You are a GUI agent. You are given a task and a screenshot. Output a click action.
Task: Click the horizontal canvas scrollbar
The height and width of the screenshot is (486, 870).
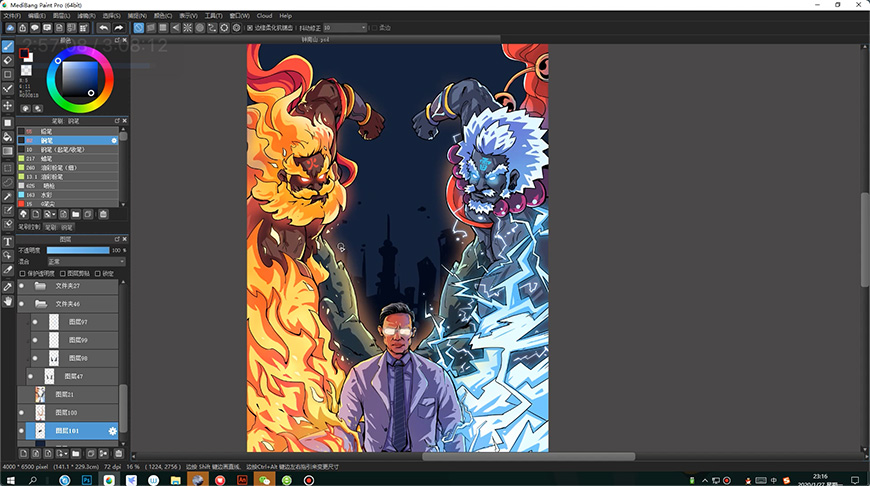click(528, 457)
